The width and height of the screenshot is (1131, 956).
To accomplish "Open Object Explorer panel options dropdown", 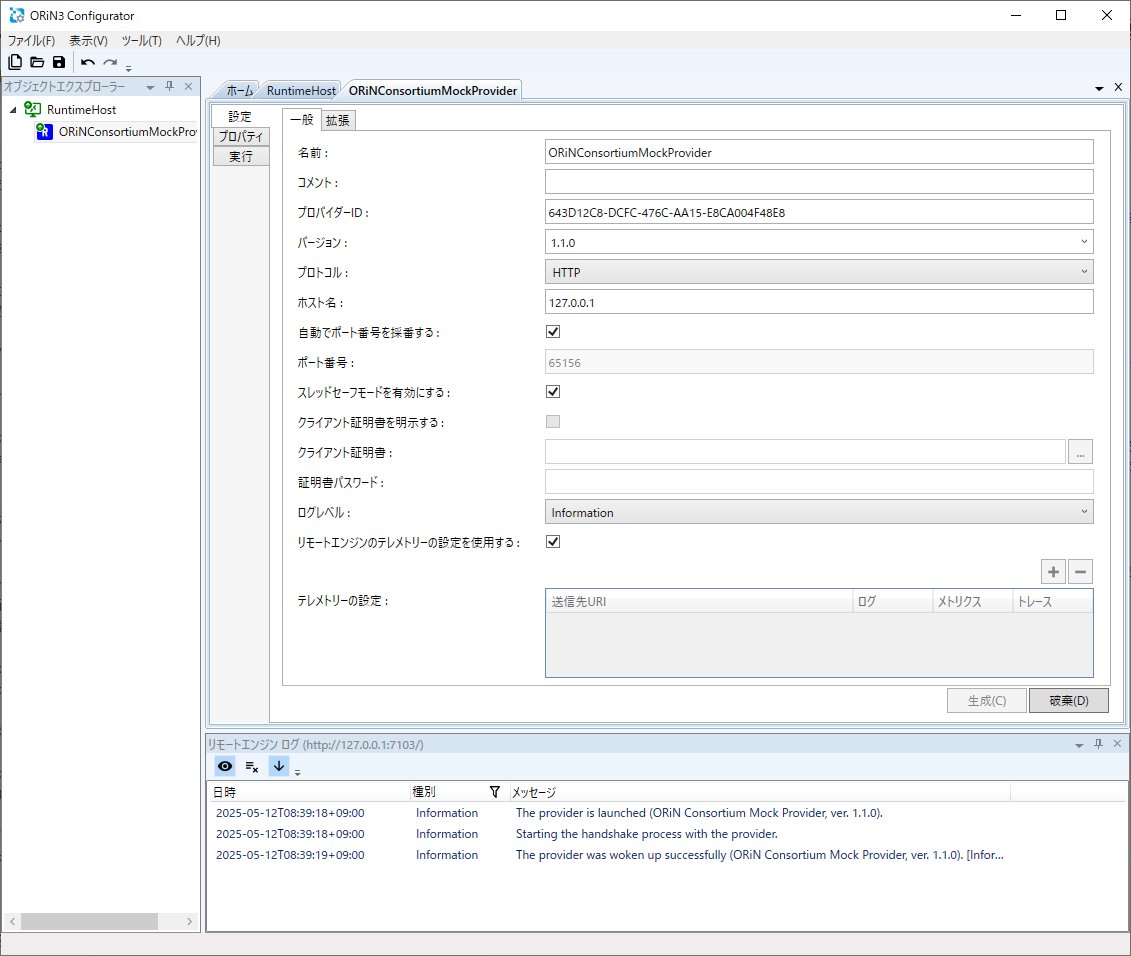I will coord(150,87).
